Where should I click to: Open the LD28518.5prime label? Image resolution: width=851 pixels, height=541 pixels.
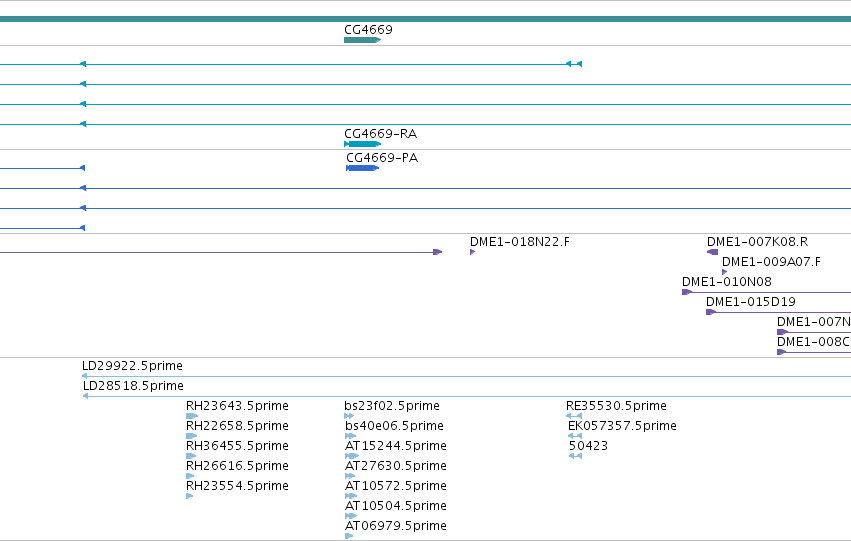(134, 386)
